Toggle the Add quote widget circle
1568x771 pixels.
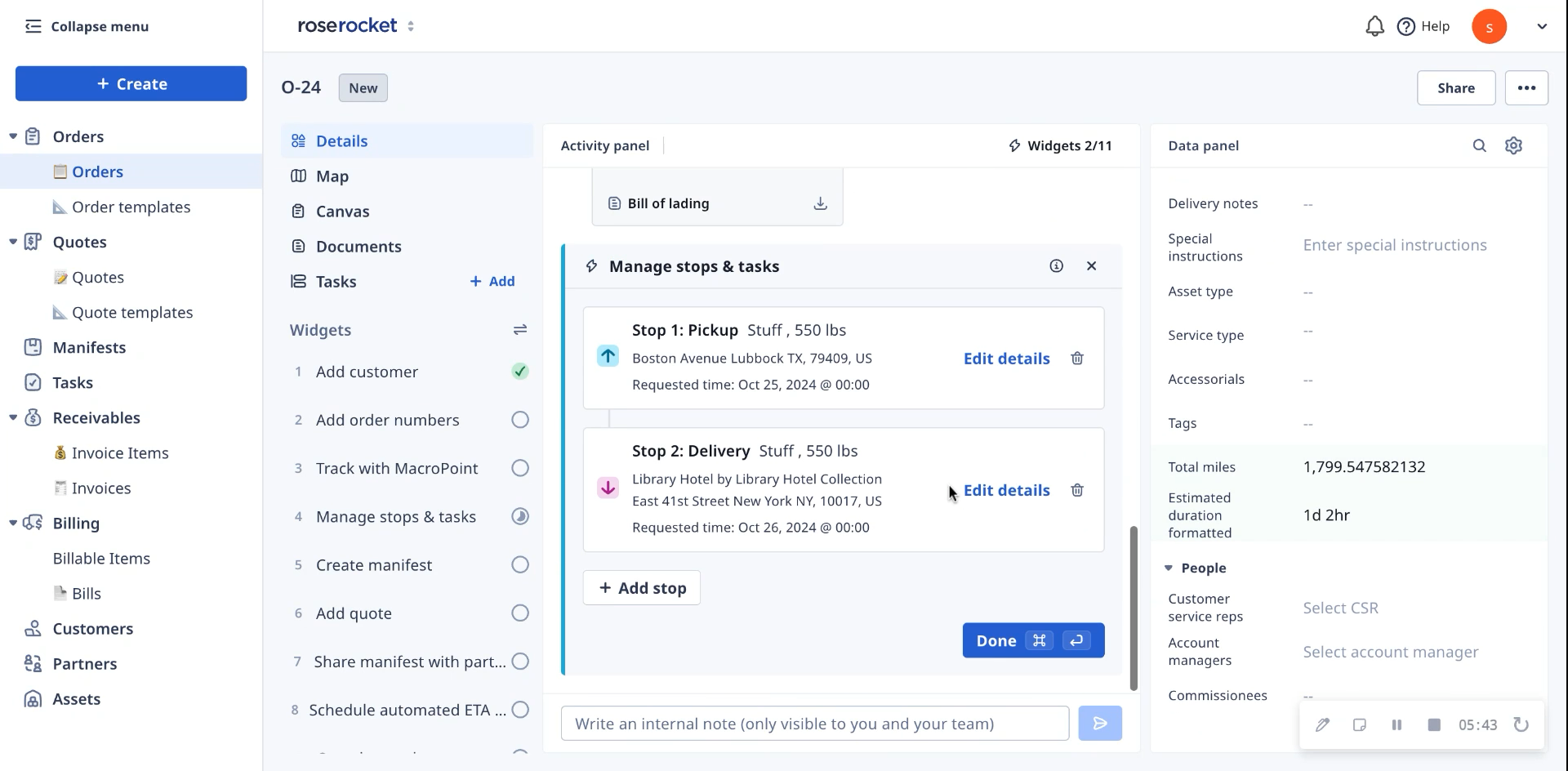(520, 613)
